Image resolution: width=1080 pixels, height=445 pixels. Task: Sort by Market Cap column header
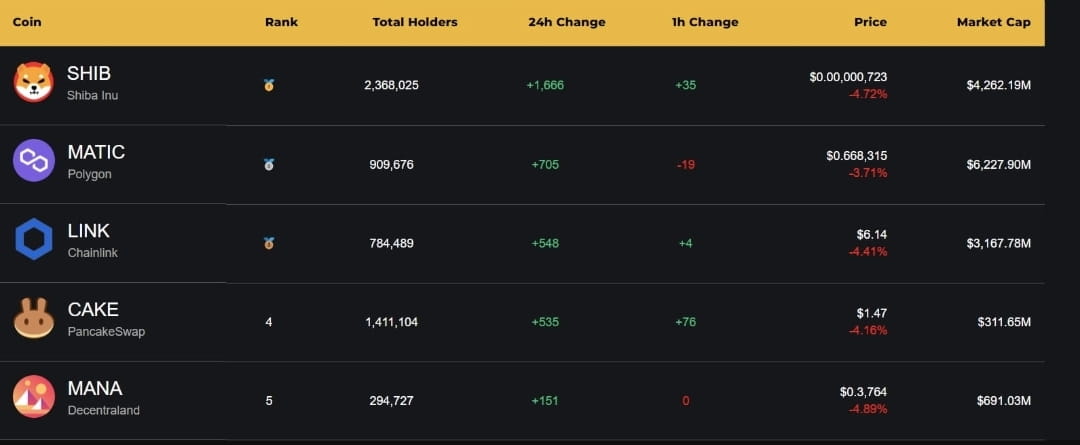pos(993,22)
